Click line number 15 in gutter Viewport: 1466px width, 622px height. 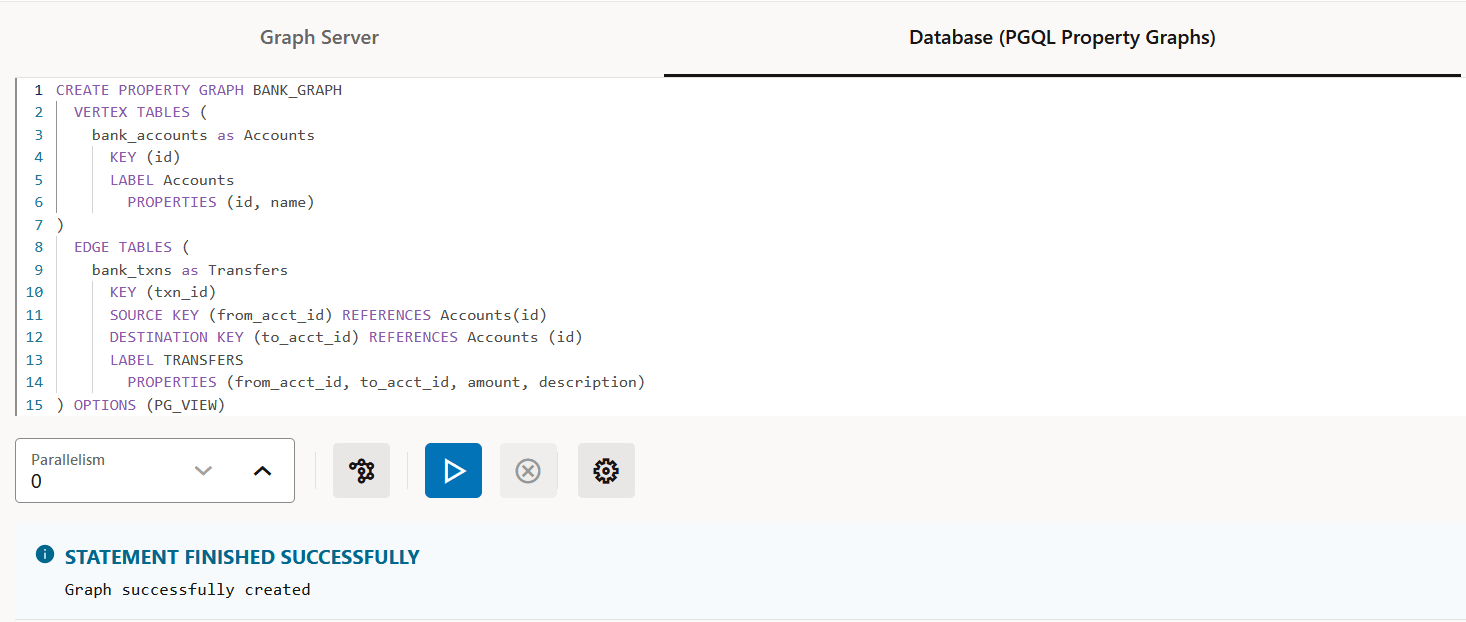35,405
